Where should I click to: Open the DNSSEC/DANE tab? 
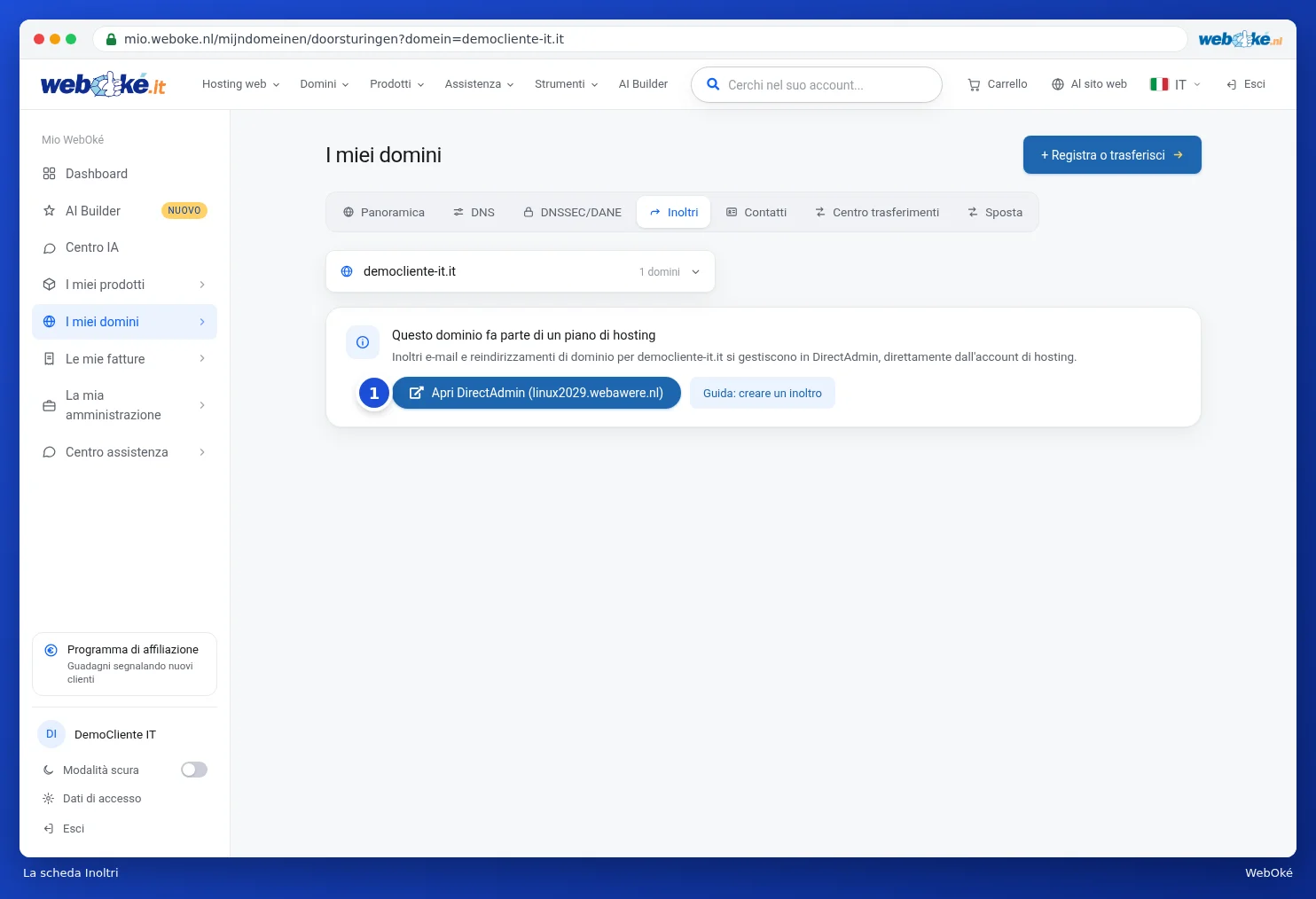[x=572, y=213]
